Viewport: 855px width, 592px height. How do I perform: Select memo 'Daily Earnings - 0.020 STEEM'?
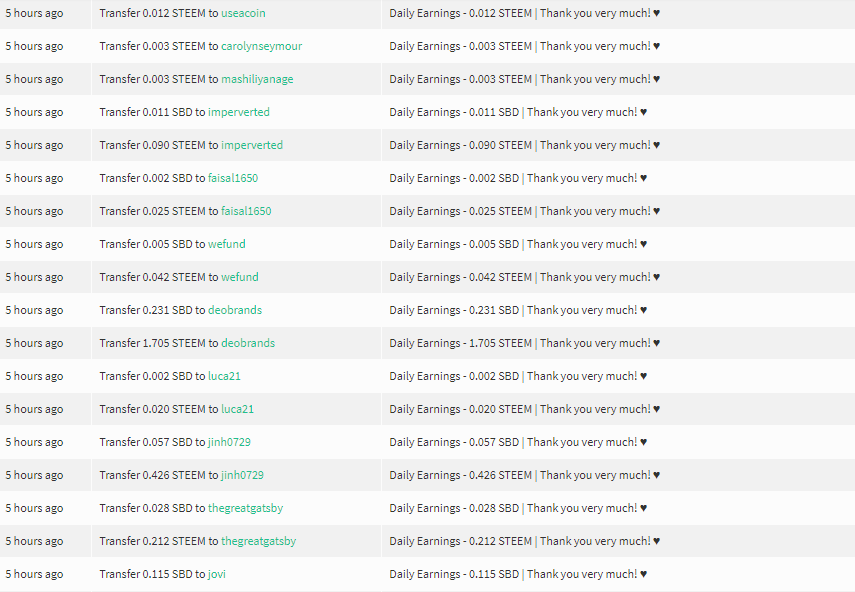460,409
